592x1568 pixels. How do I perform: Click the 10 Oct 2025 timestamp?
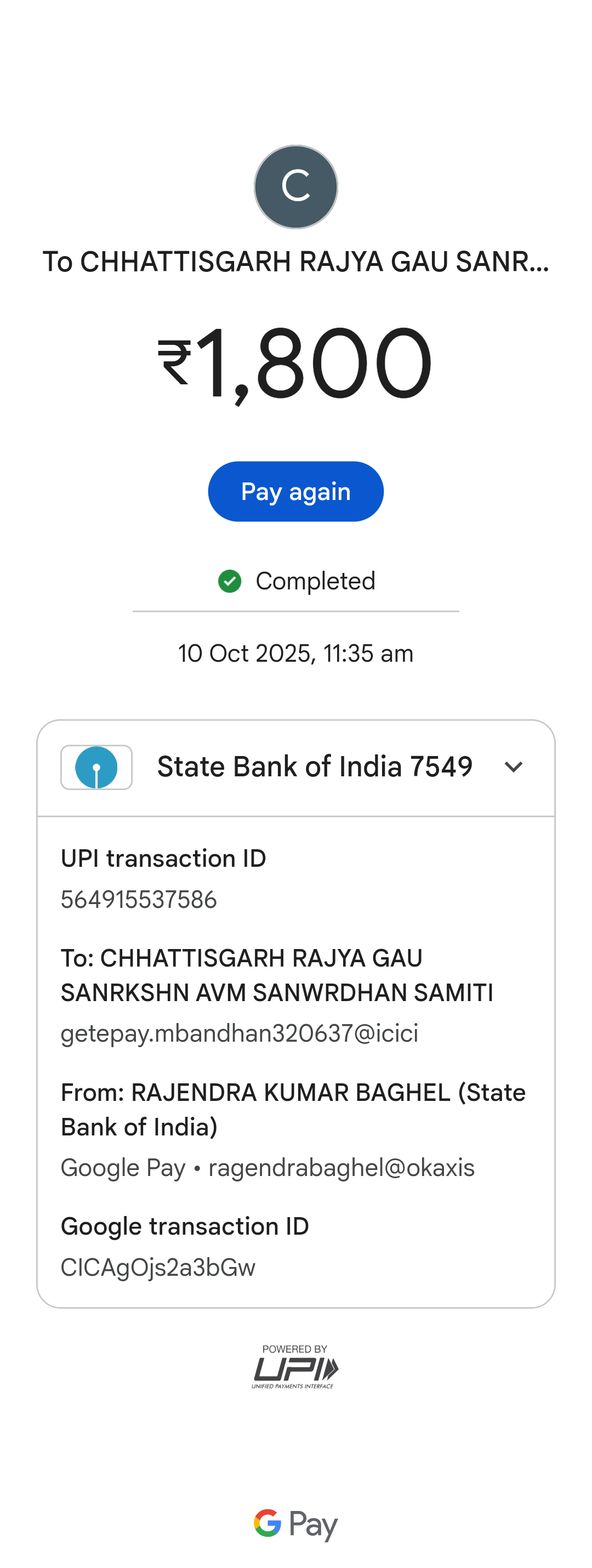[x=295, y=654]
